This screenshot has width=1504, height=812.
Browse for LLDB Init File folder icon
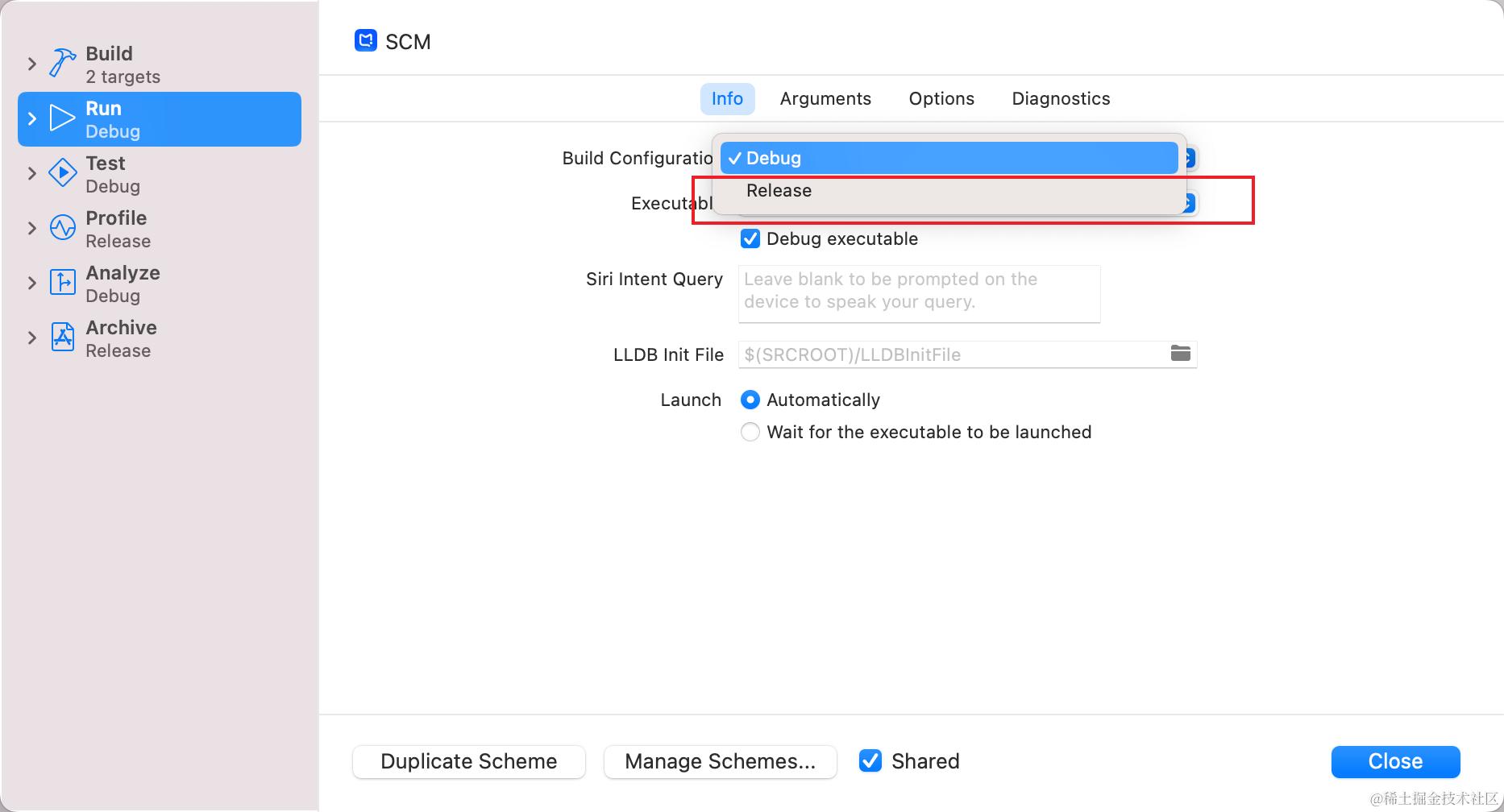click(x=1180, y=354)
